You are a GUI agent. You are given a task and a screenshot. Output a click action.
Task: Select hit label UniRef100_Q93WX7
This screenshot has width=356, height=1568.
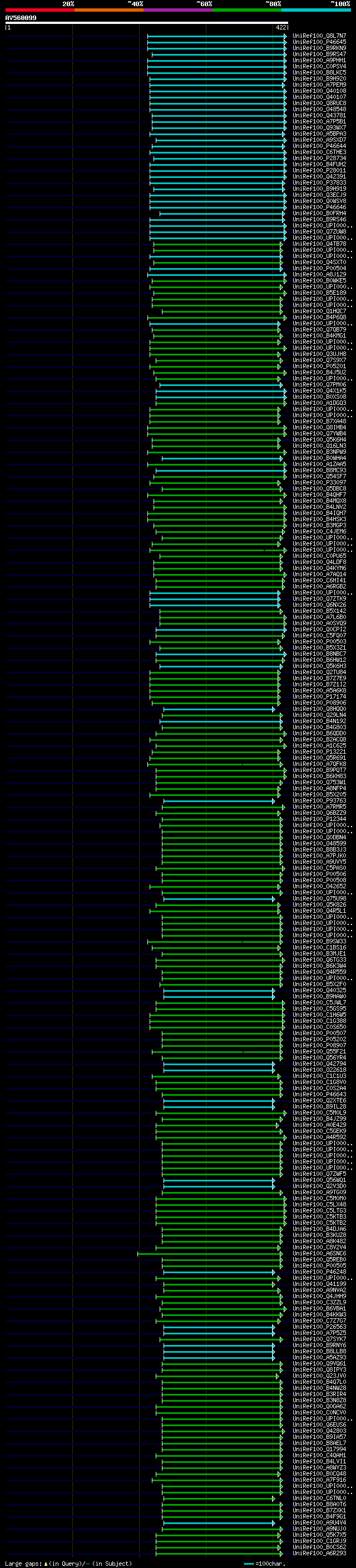tap(319, 128)
